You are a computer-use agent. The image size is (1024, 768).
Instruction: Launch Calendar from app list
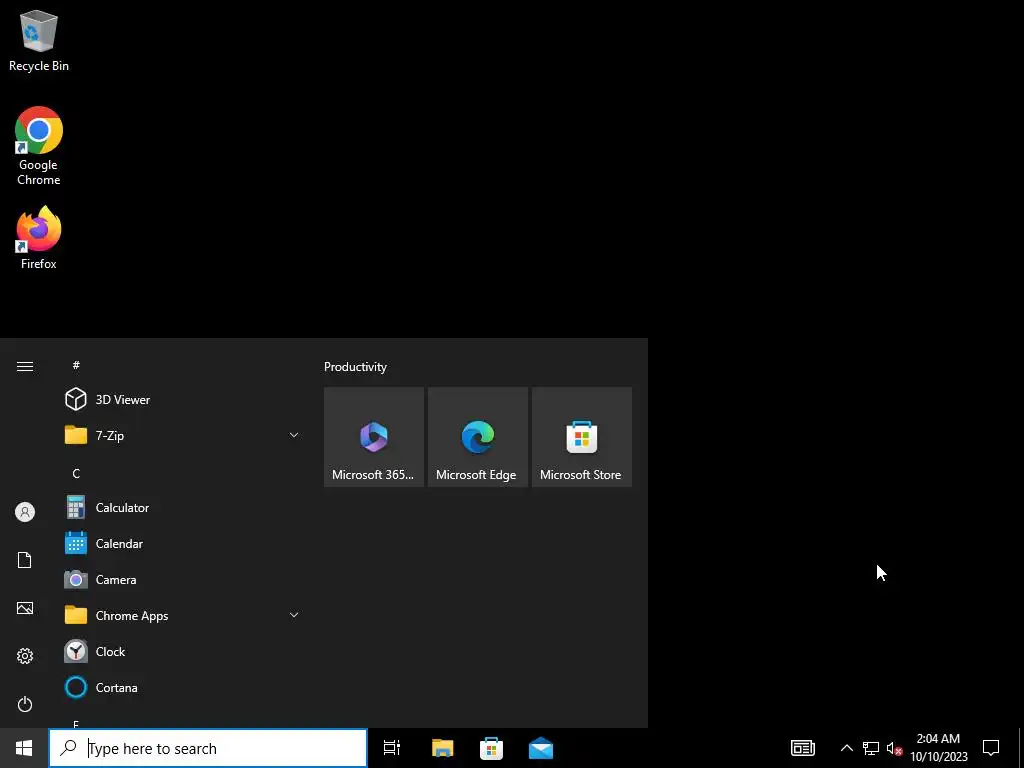[x=184, y=543]
